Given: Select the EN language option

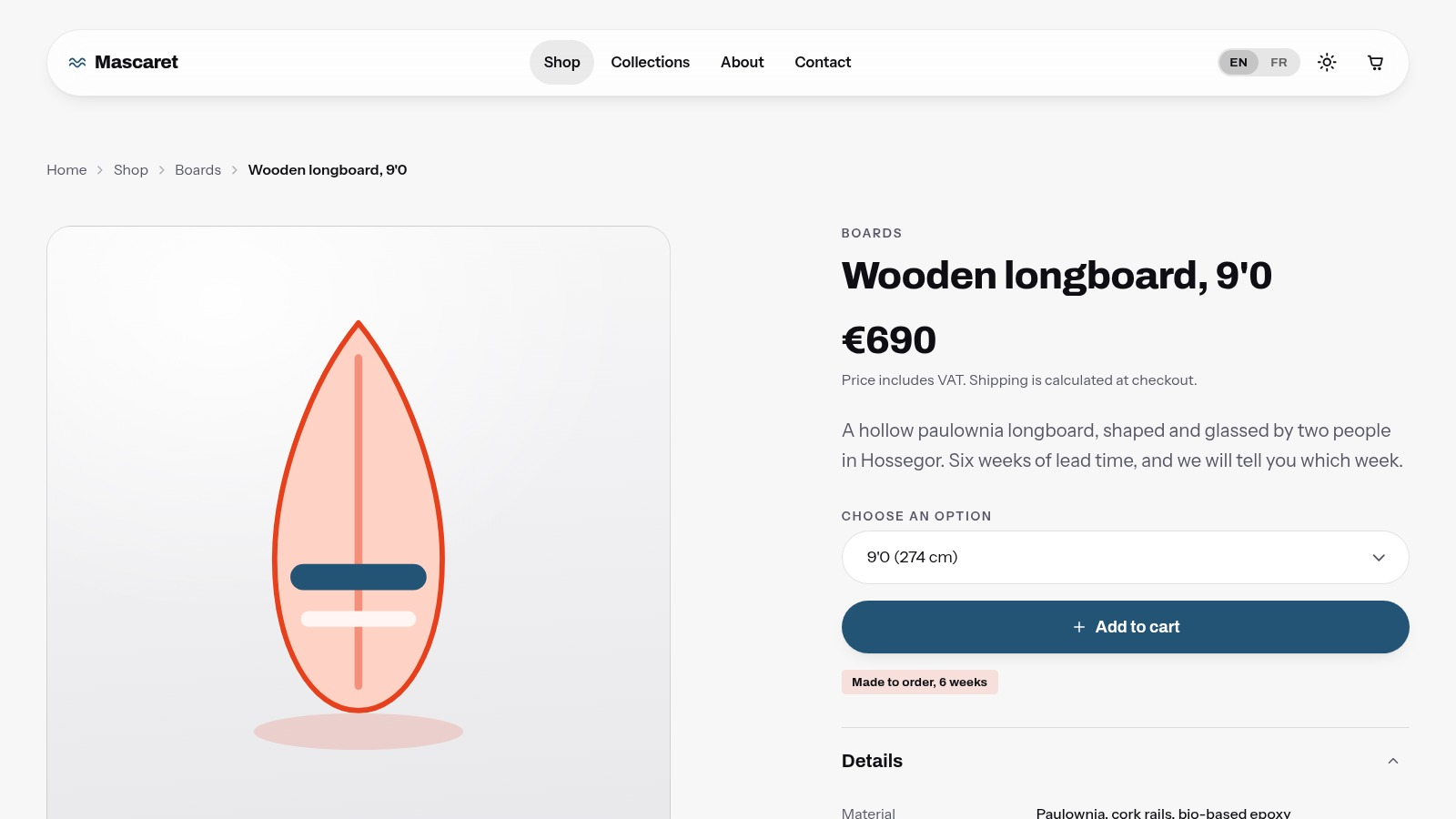Looking at the screenshot, I should pos(1239,63).
